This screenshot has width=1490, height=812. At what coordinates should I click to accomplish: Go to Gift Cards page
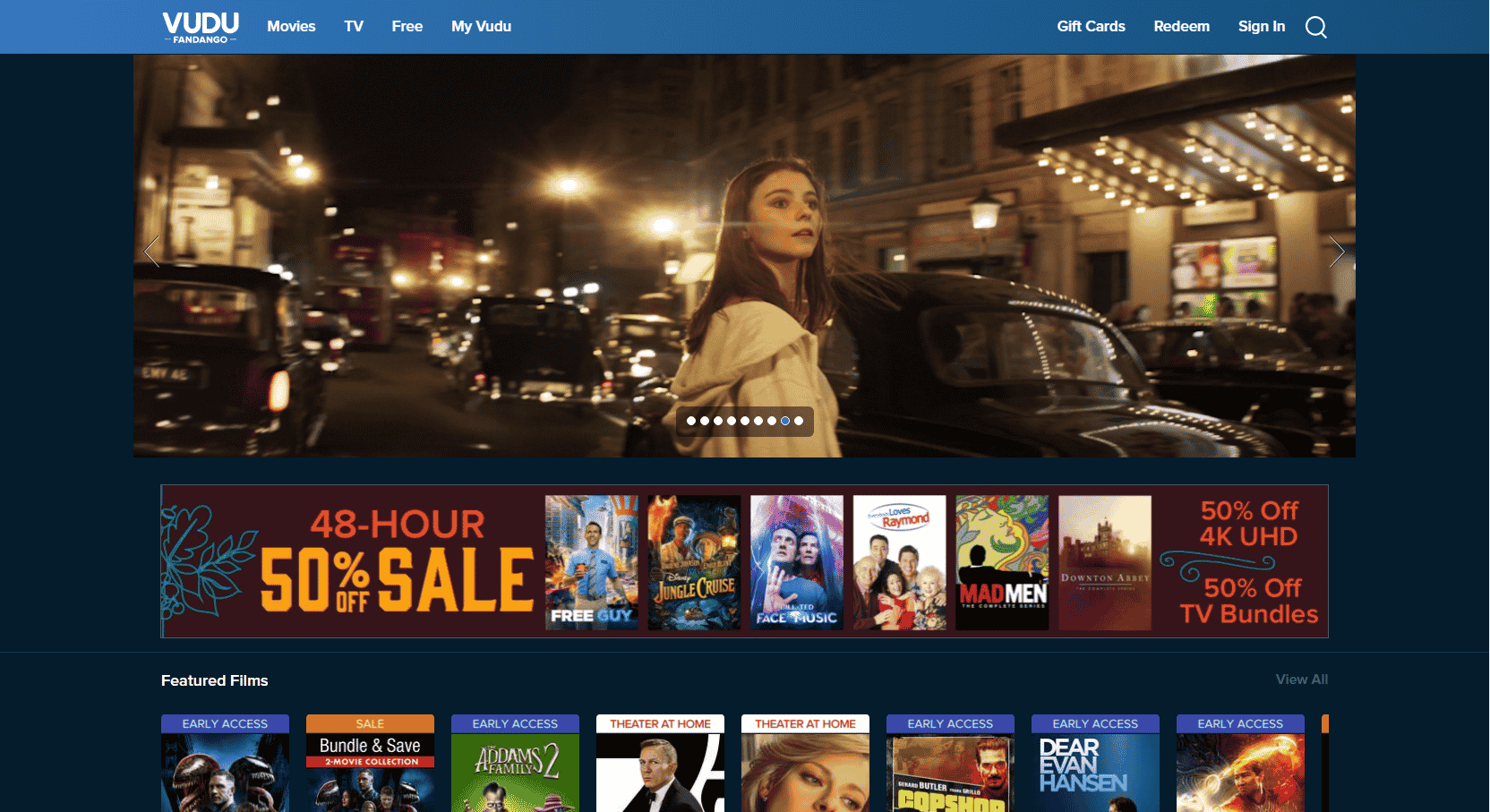(1091, 27)
